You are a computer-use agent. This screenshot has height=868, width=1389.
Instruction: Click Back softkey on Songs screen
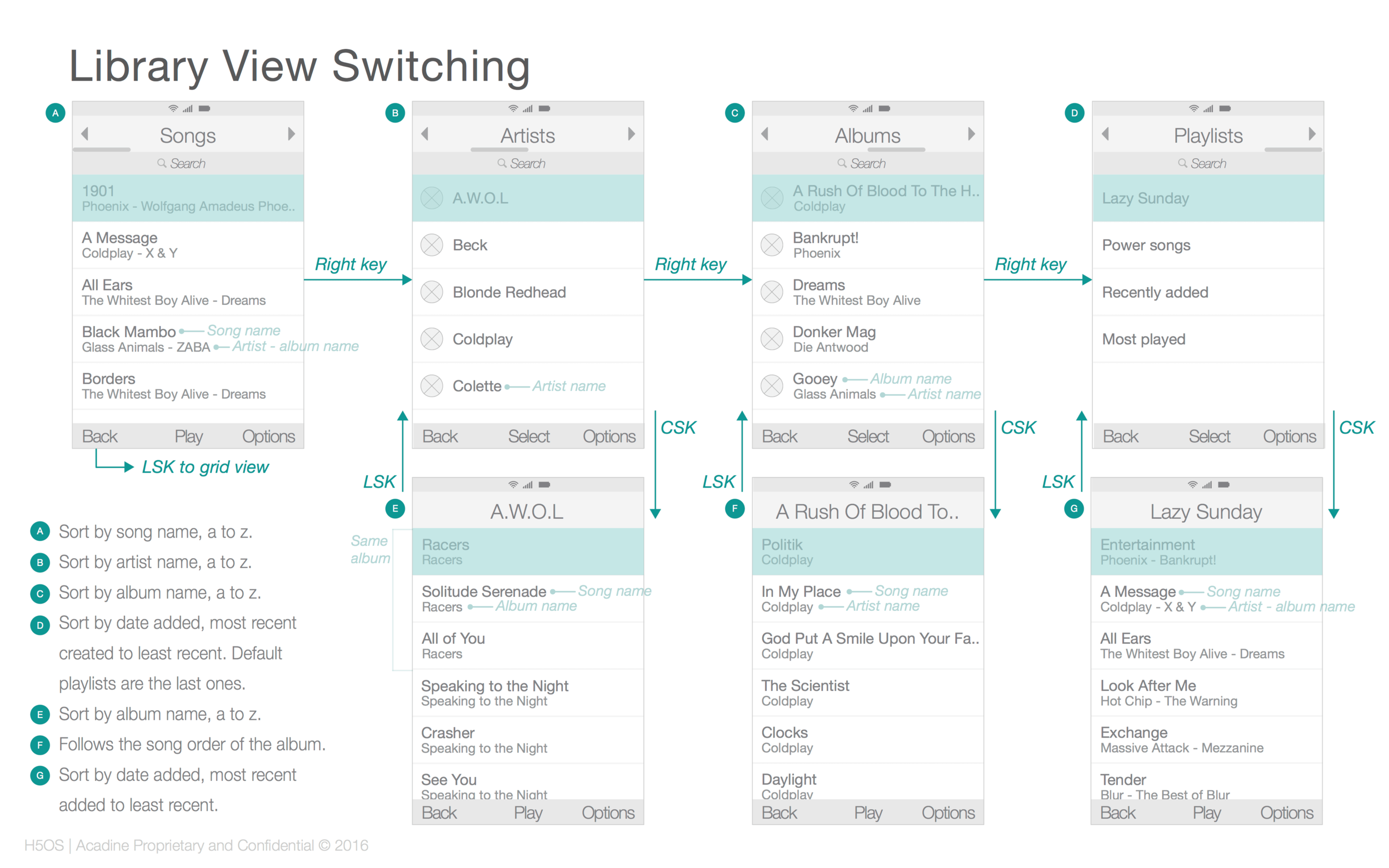(x=99, y=436)
